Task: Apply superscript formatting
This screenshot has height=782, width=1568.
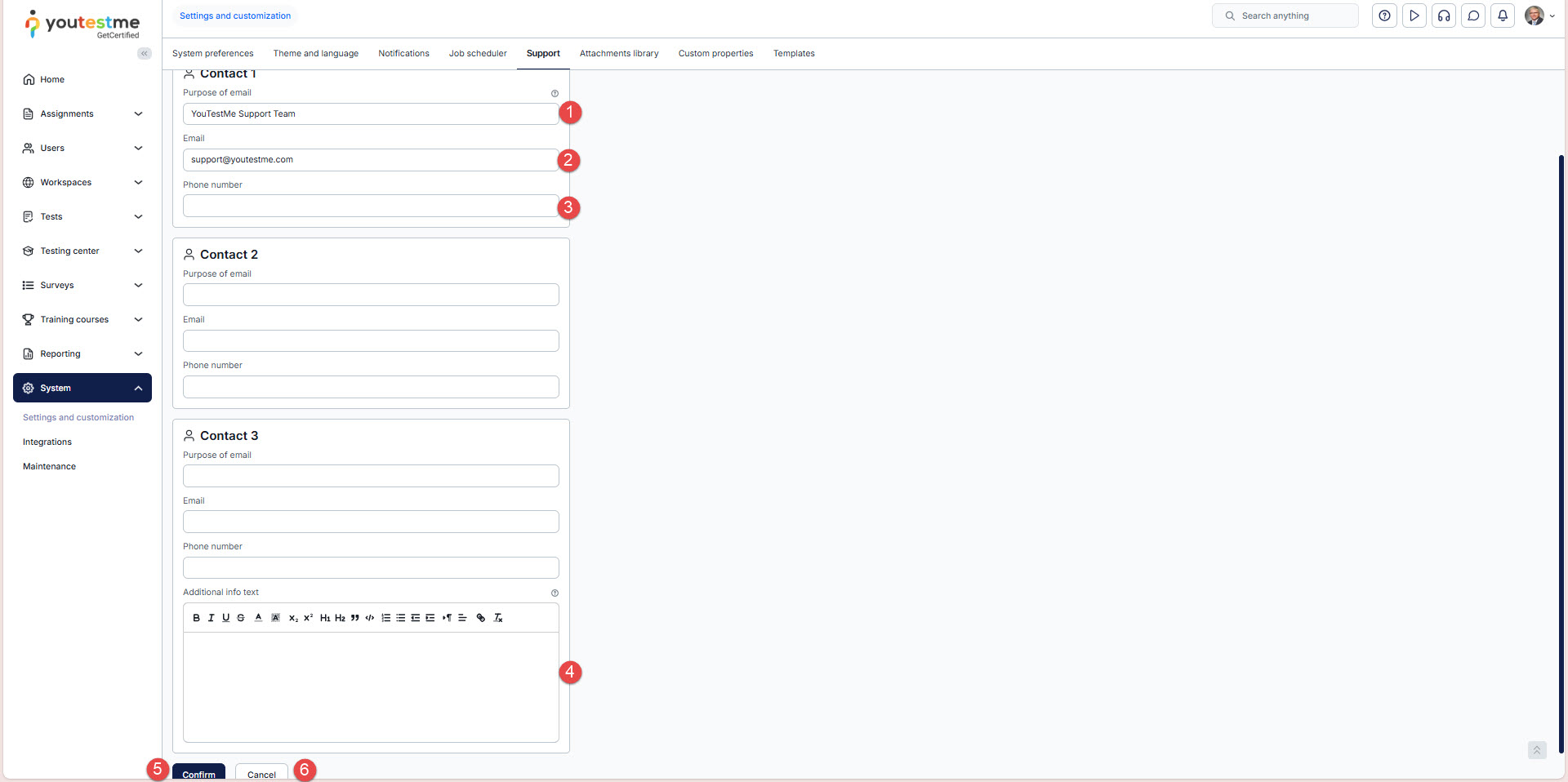Action: point(308,618)
